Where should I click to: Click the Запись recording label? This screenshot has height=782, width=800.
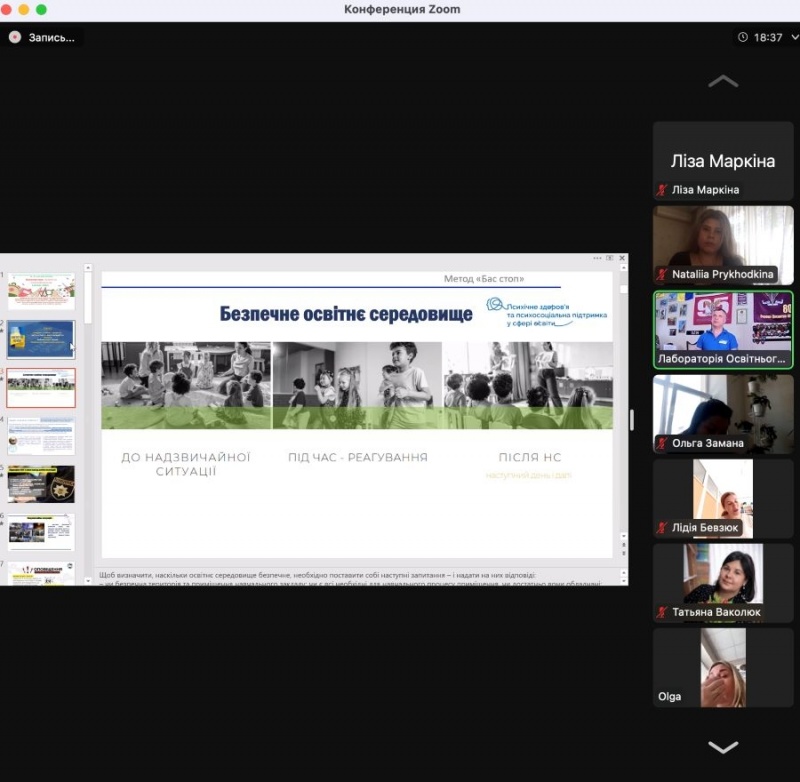pyautogui.click(x=51, y=37)
